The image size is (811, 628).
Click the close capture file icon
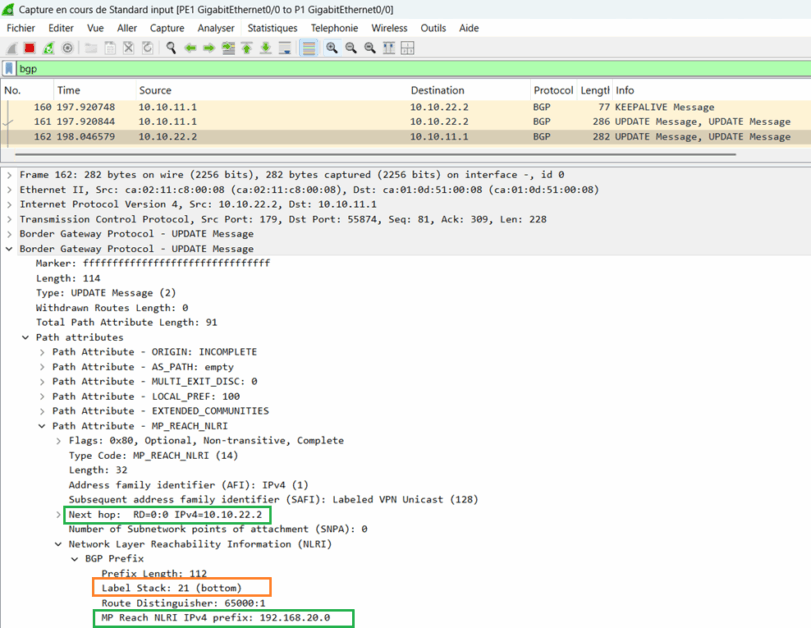tap(129, 48)
